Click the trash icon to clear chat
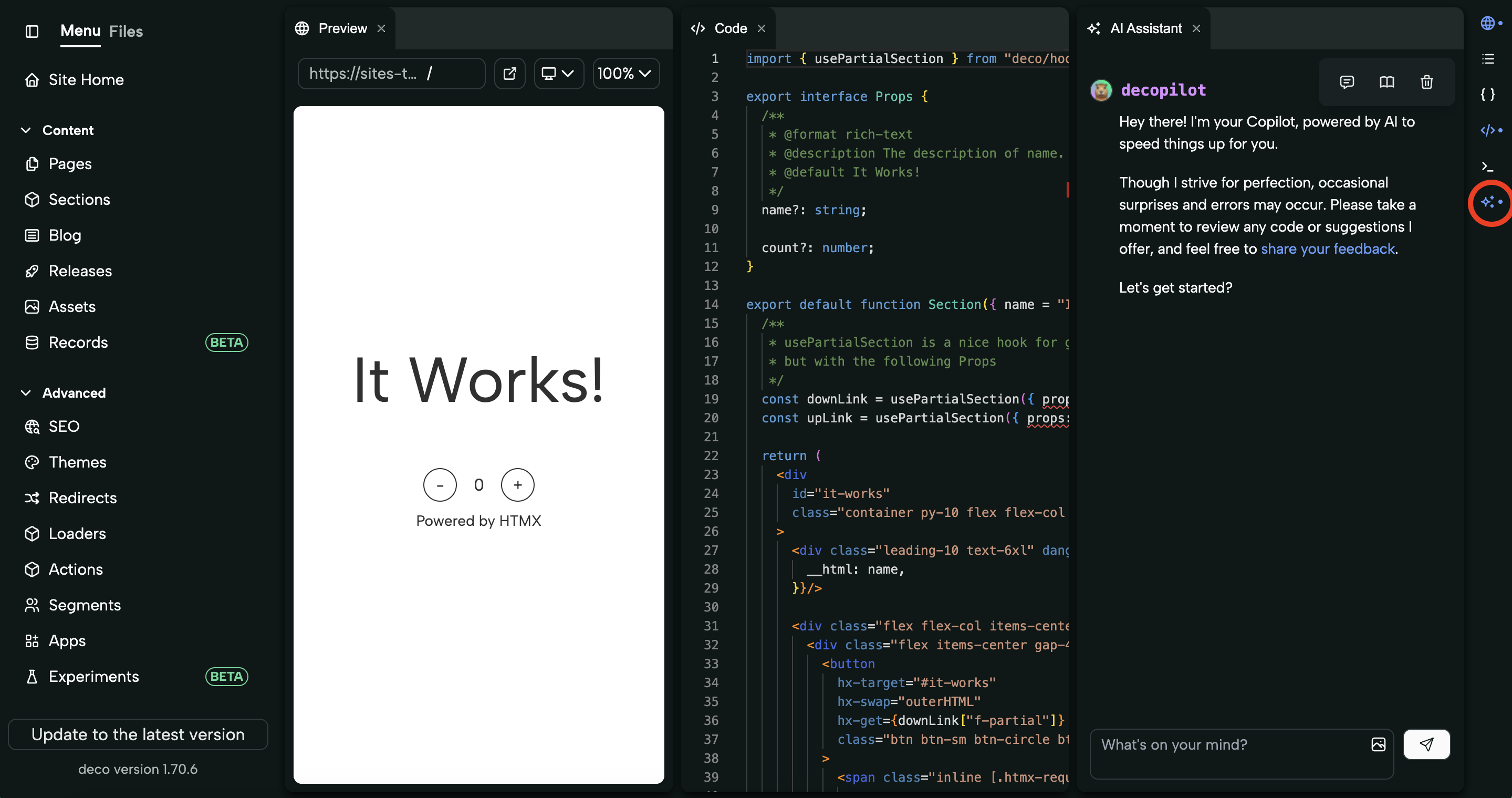Viewport: 1512px width, 798px height. pos(1426,82)
